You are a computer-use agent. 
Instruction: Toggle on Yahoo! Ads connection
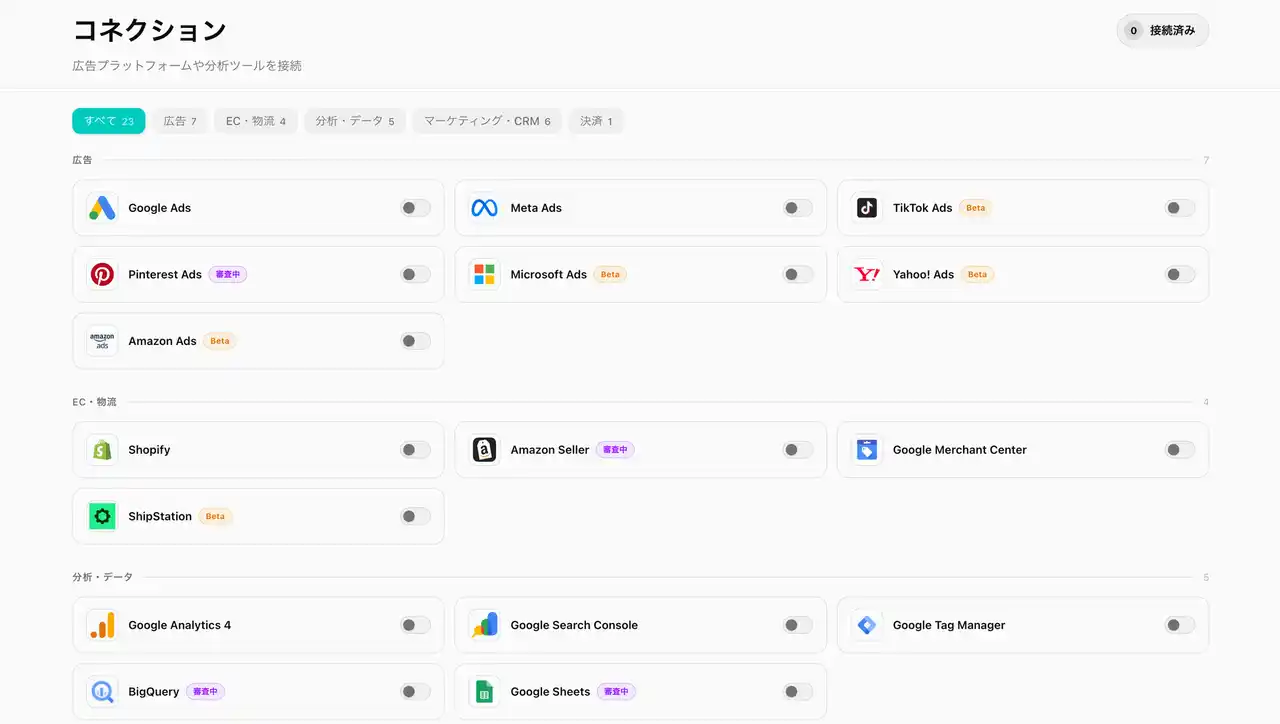1180,274
